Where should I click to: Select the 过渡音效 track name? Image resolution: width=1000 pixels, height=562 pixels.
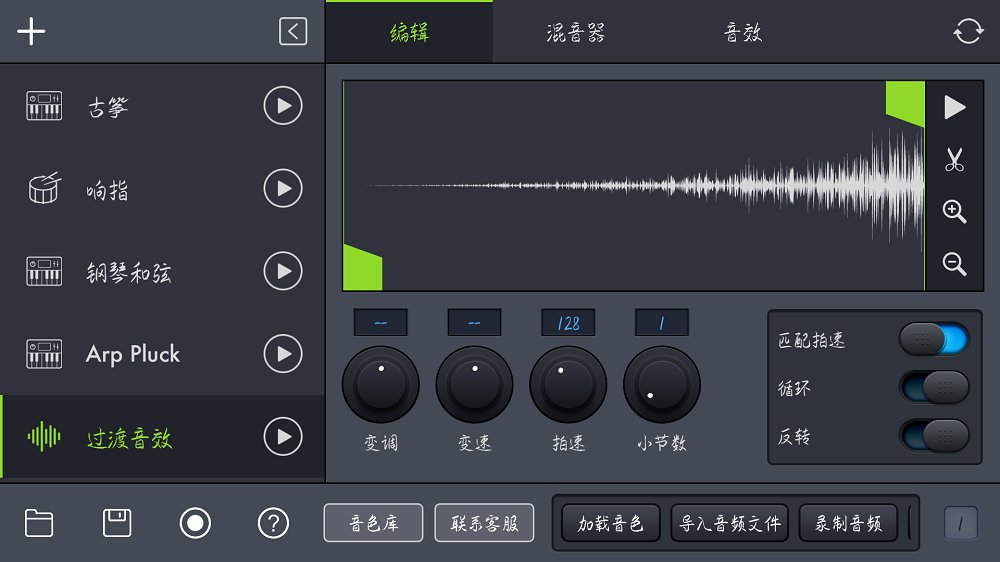[x=129, y=438]
